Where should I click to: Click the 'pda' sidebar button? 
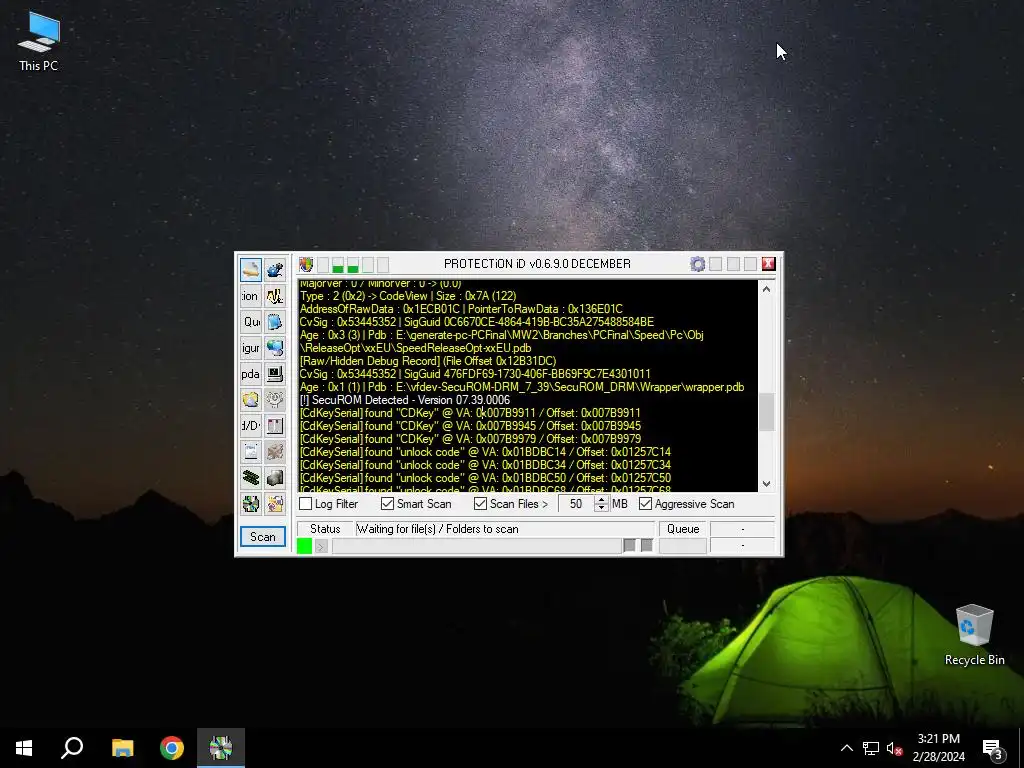click(251, 374)
